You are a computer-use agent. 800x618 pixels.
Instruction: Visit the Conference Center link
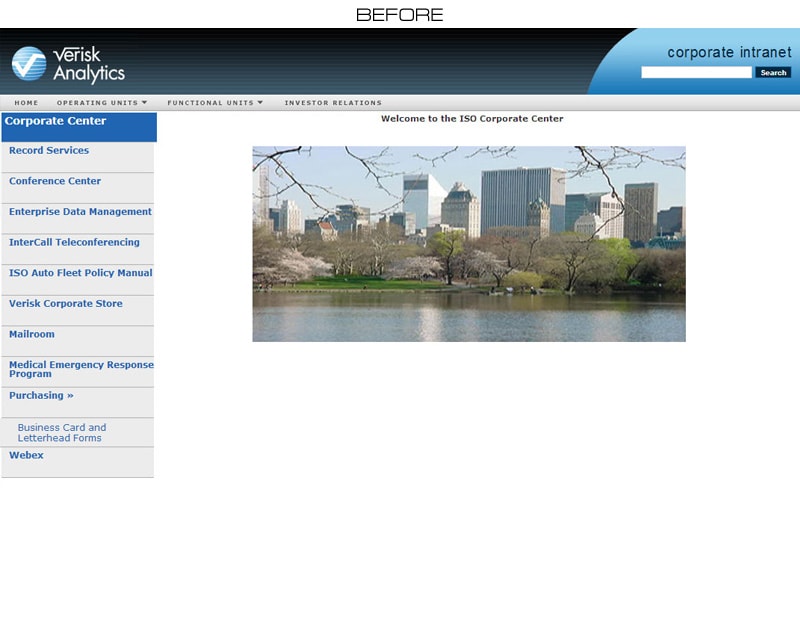coord(52,181)
